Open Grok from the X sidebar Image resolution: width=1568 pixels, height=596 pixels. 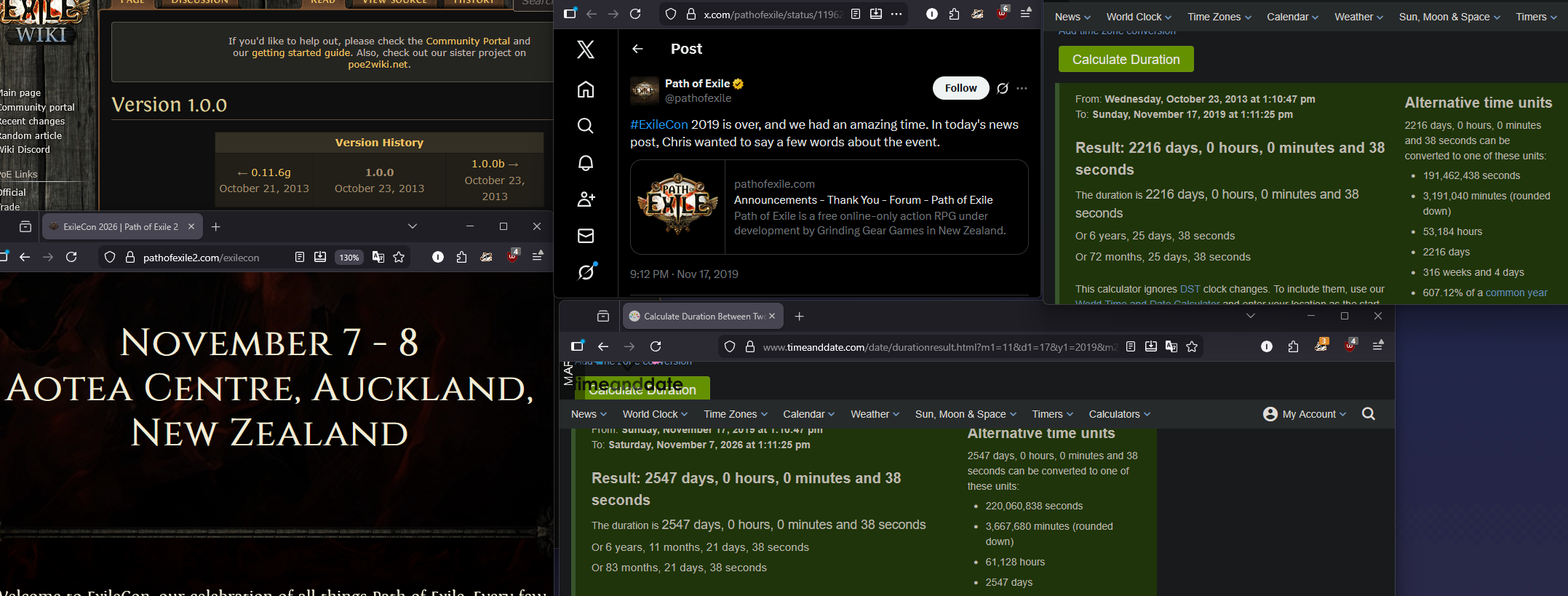point(586,271)
